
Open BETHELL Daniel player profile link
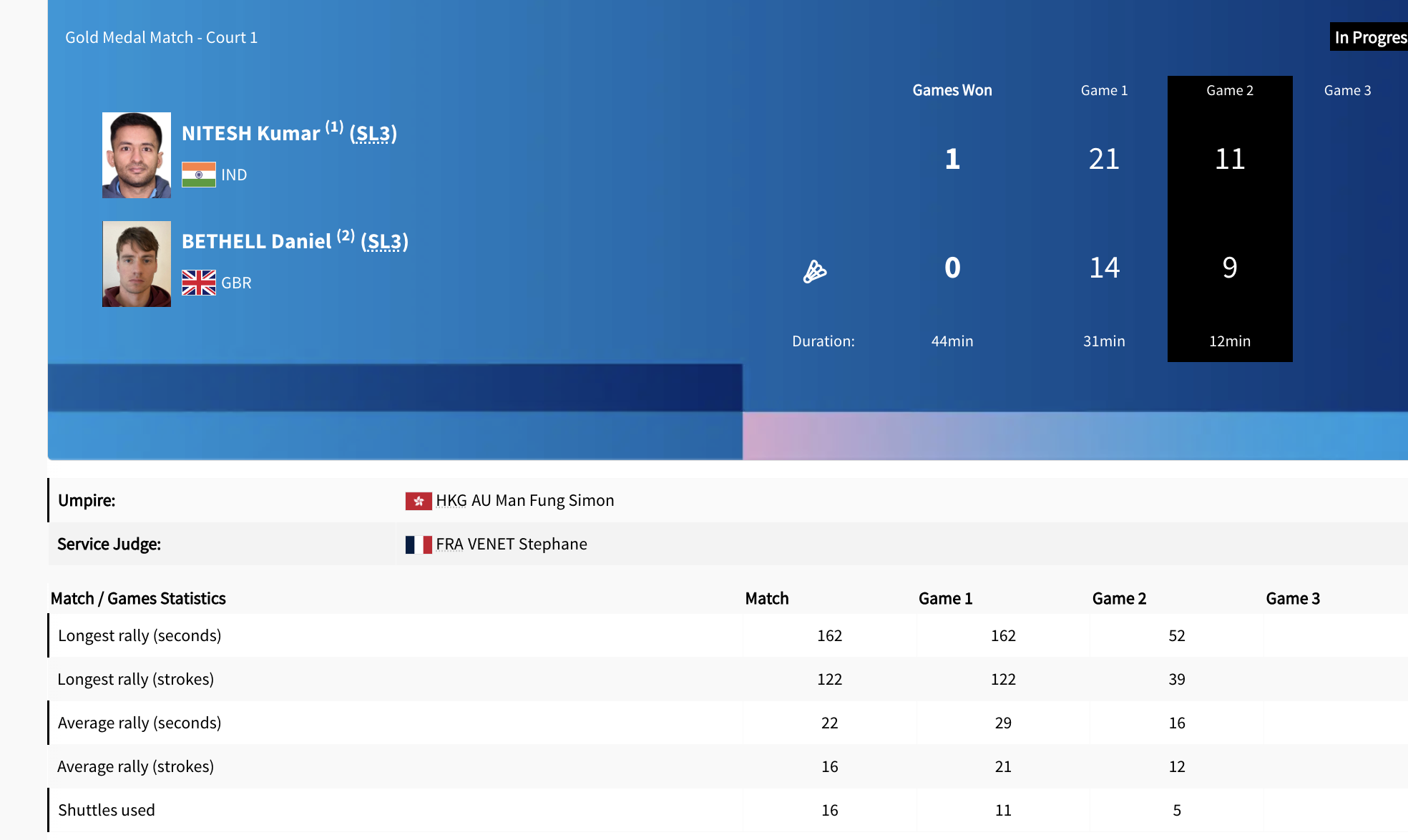(x=256, y=242)
